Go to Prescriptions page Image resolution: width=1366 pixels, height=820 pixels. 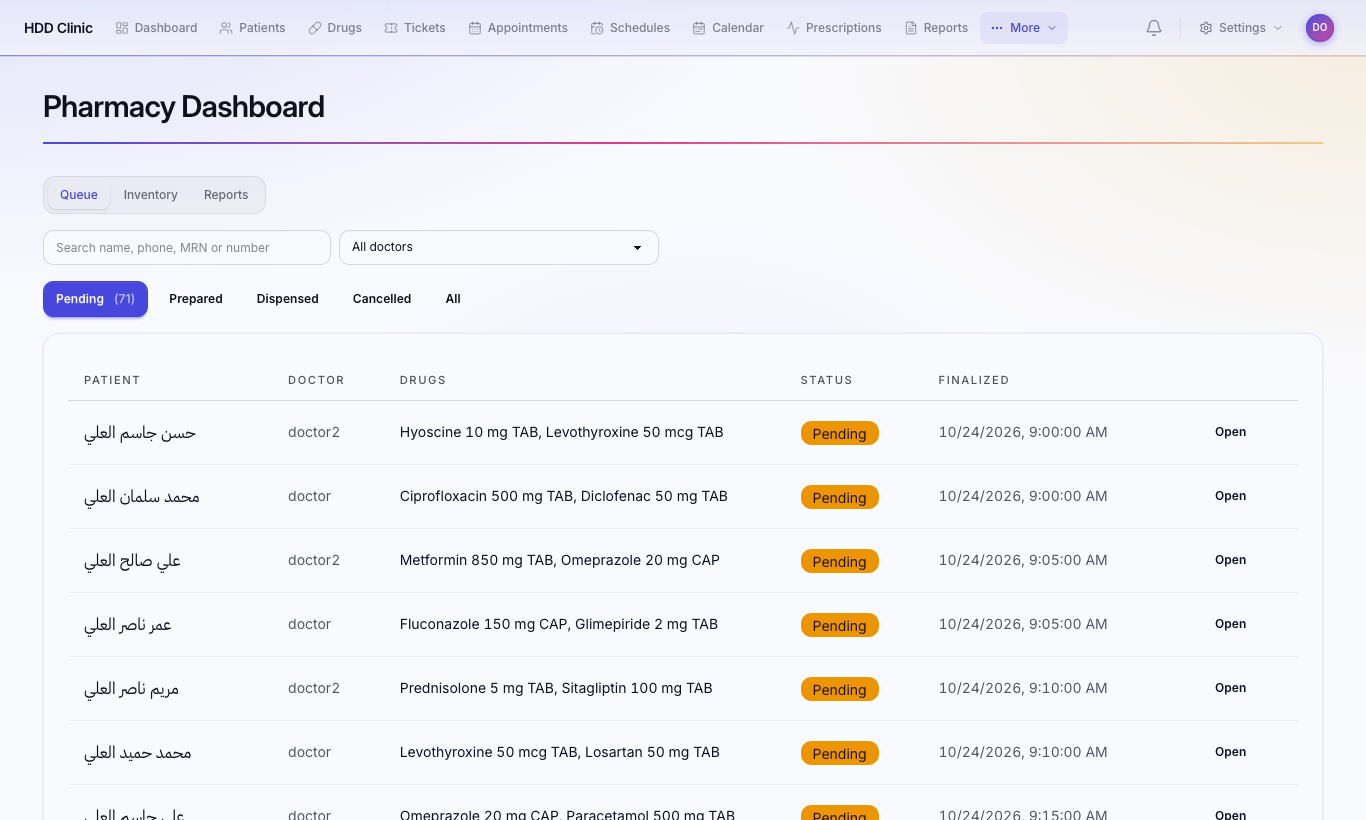pos(834,28)
